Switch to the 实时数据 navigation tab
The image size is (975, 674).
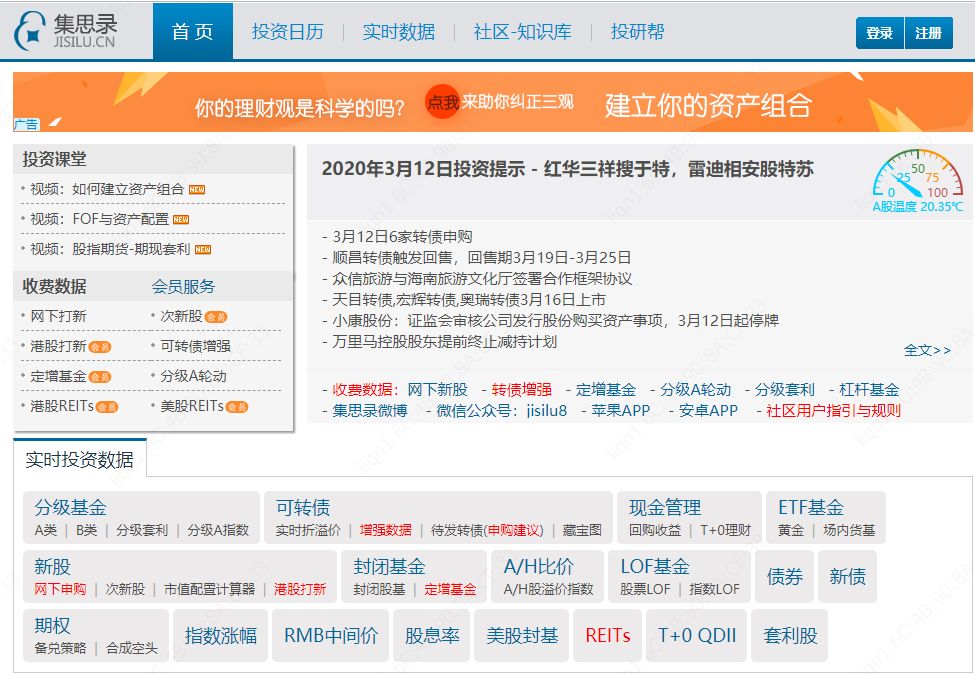point(399,32)
